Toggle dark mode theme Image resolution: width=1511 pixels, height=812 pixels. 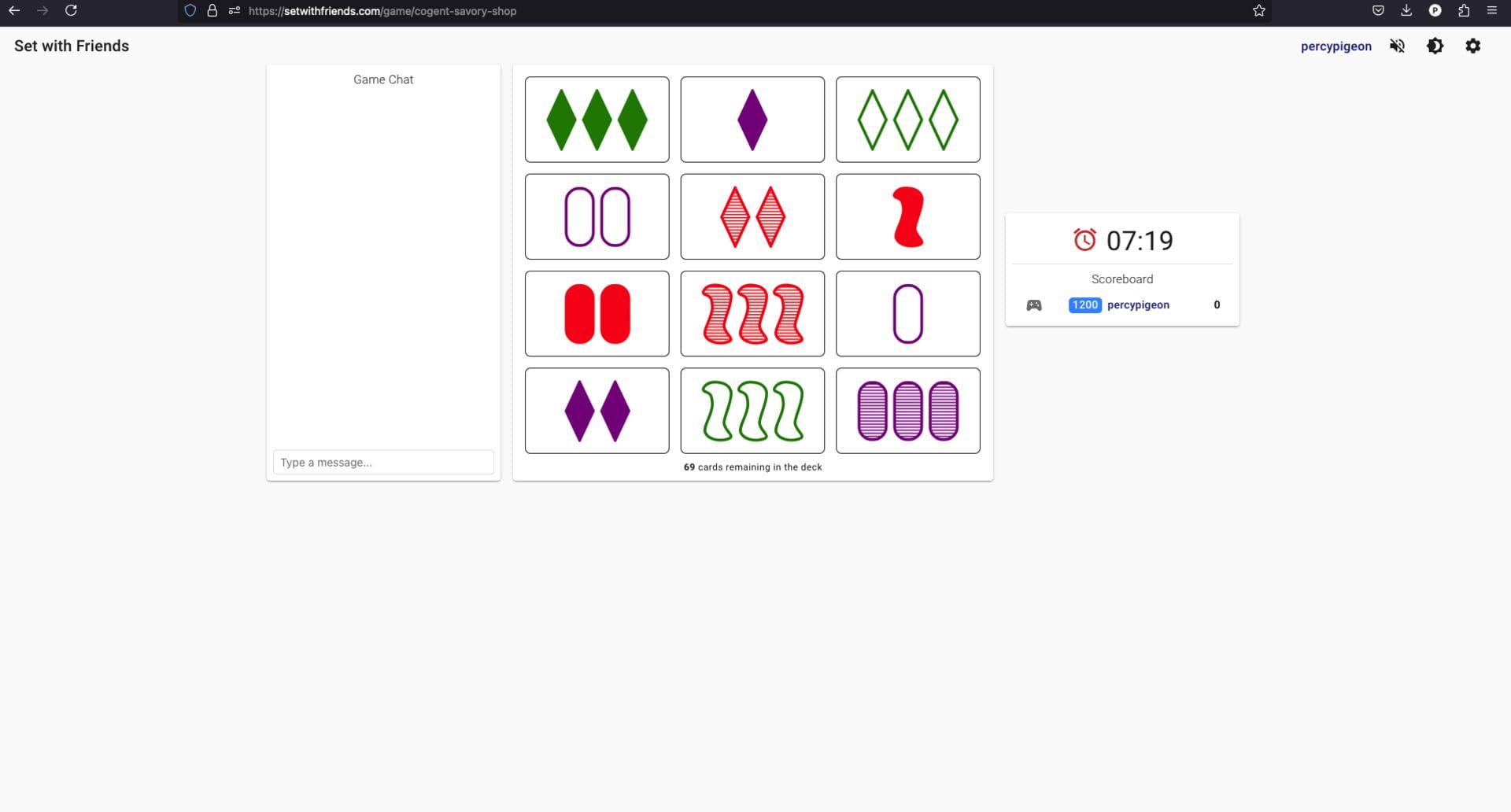pos(1435,46)
